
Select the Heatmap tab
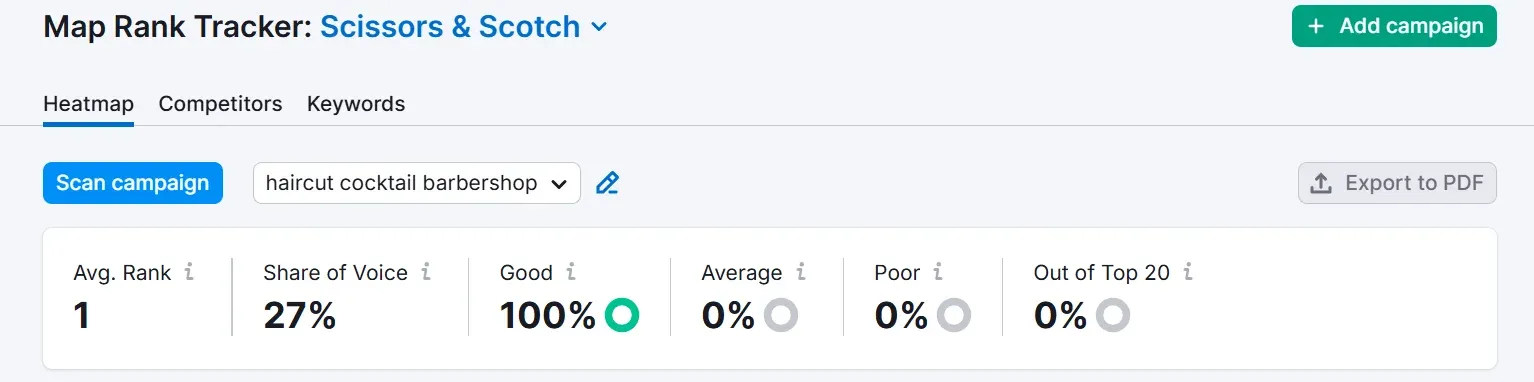[88, 104]
